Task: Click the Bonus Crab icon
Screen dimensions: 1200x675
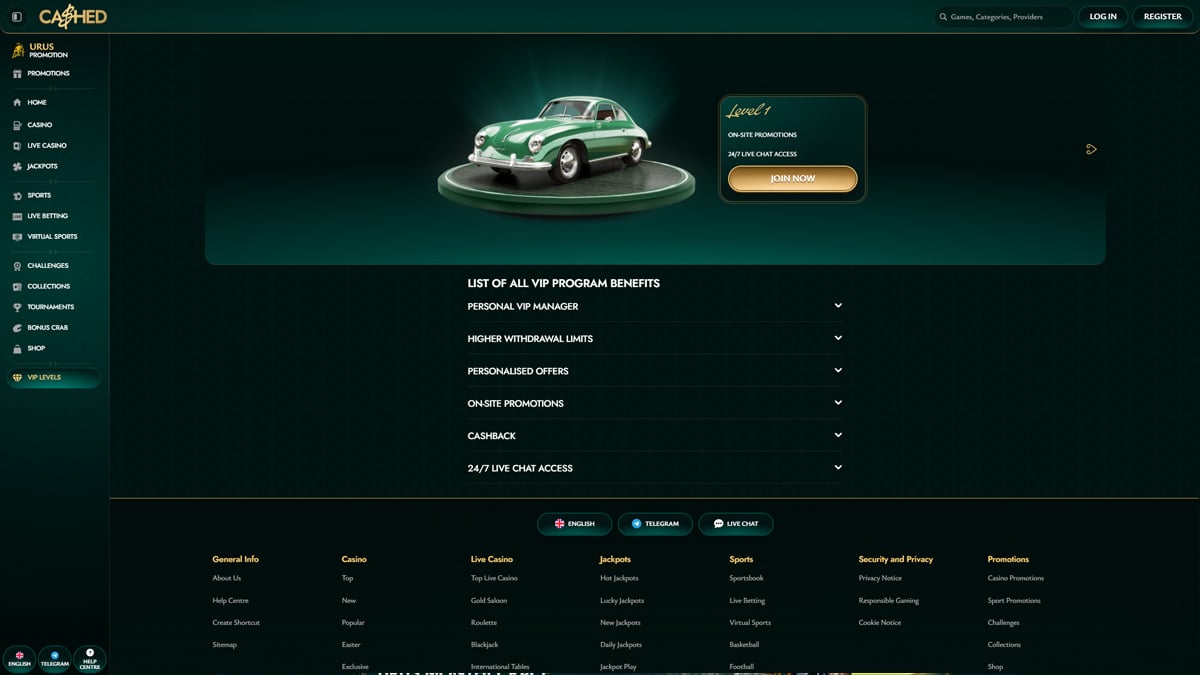Action: point(17,328)
